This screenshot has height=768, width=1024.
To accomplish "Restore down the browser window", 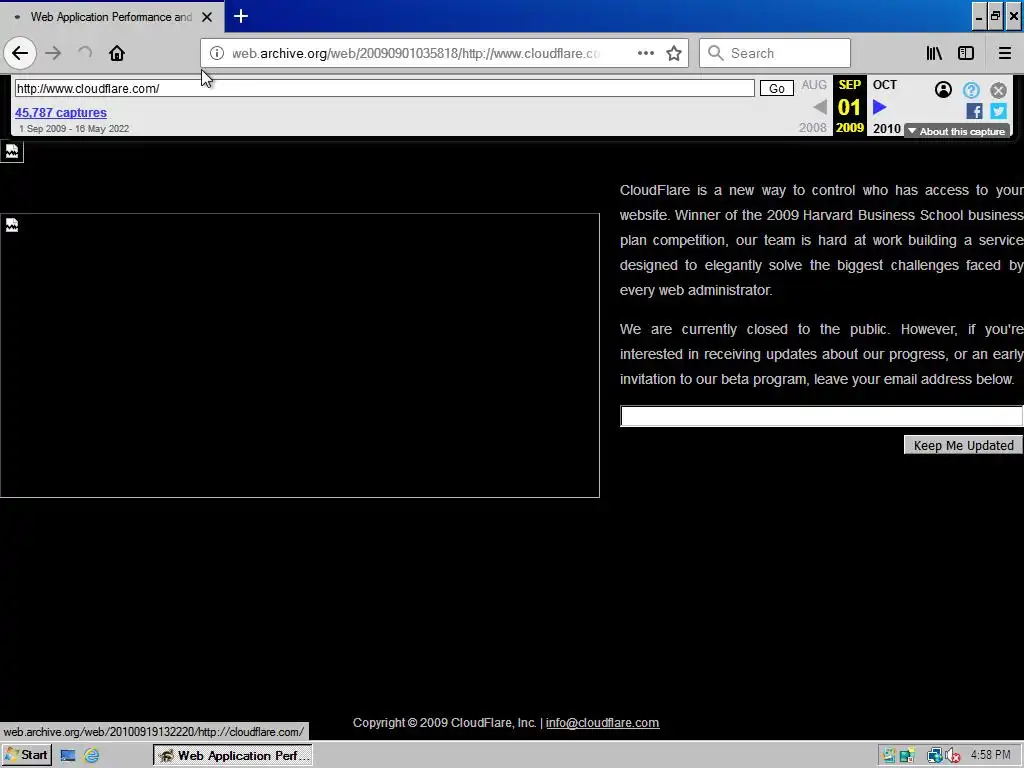I will (x=995, y=17).
